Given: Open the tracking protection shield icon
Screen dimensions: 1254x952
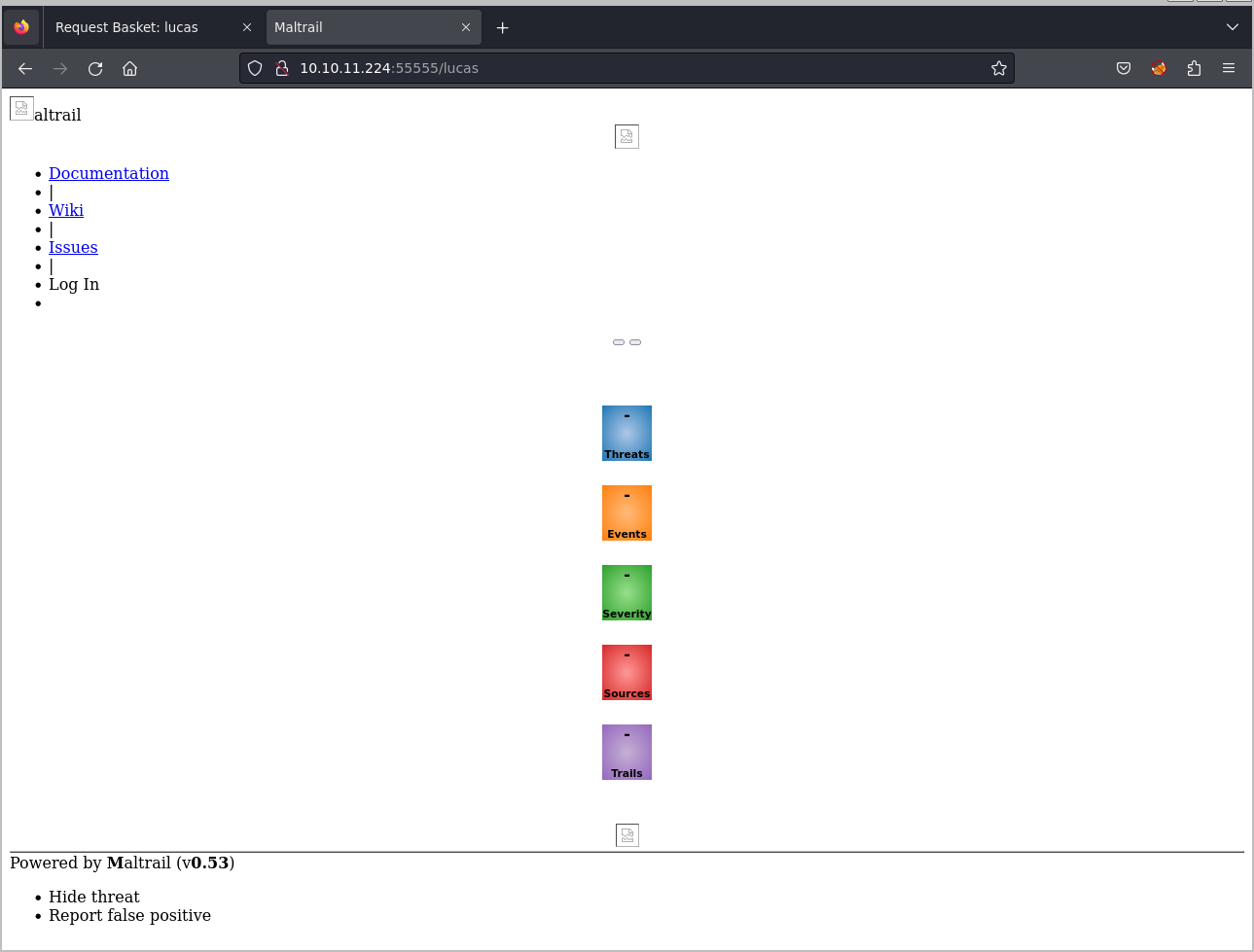Looking at the screenshot, I should (x=254, y=68).
